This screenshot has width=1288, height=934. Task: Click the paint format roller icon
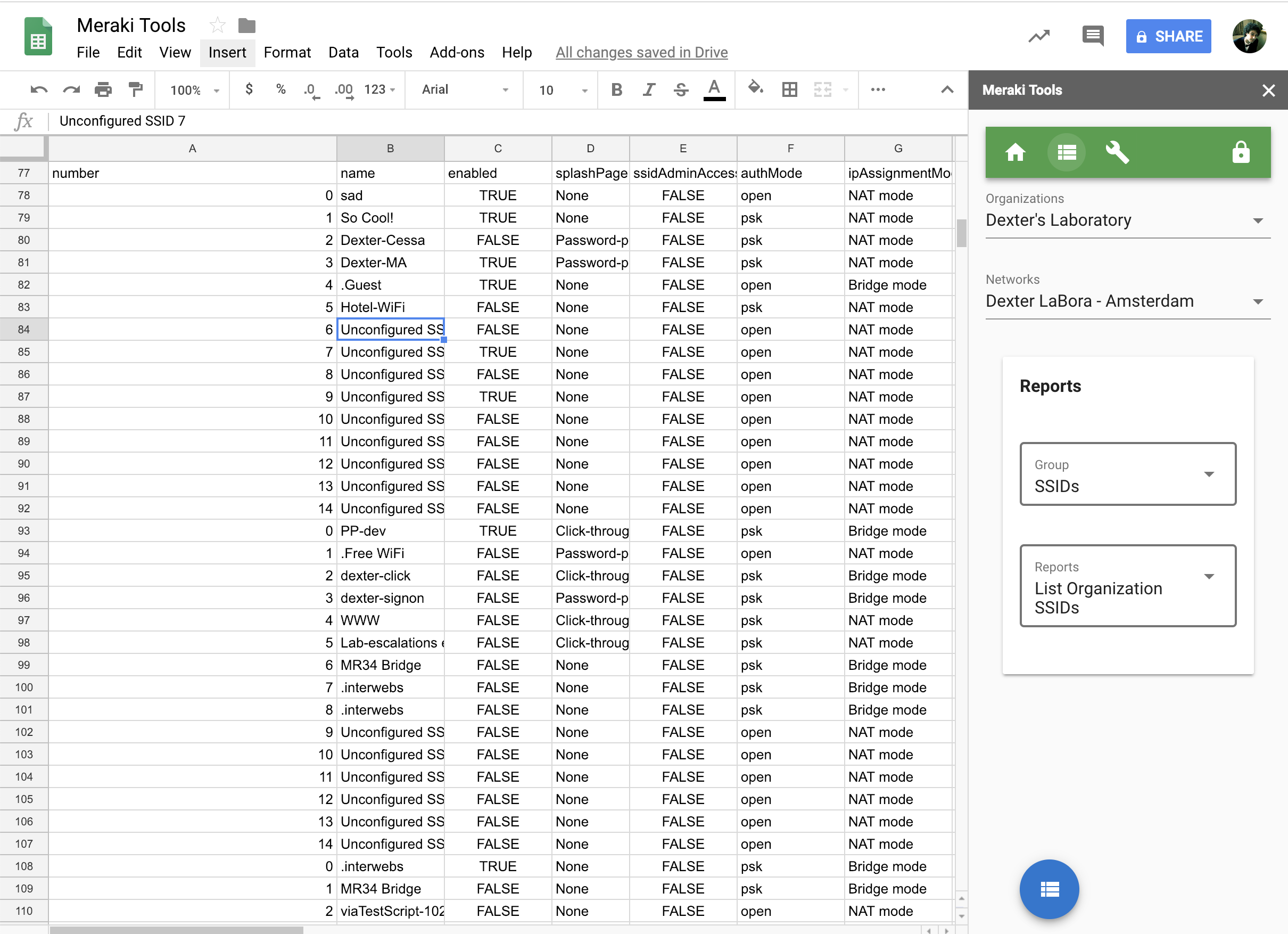point(135,90)
